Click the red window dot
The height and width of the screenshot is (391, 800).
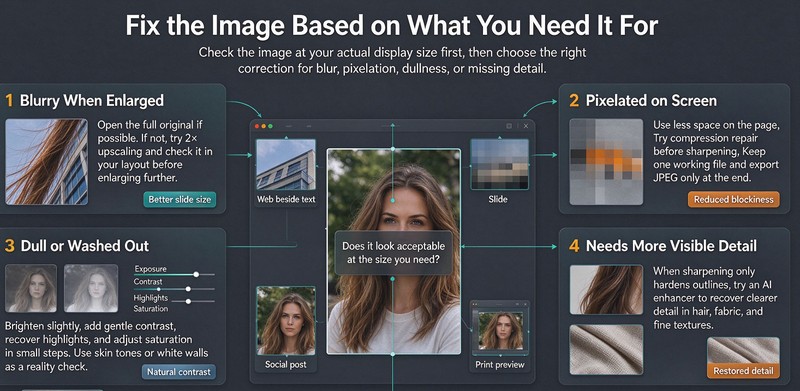click(257, 126)
